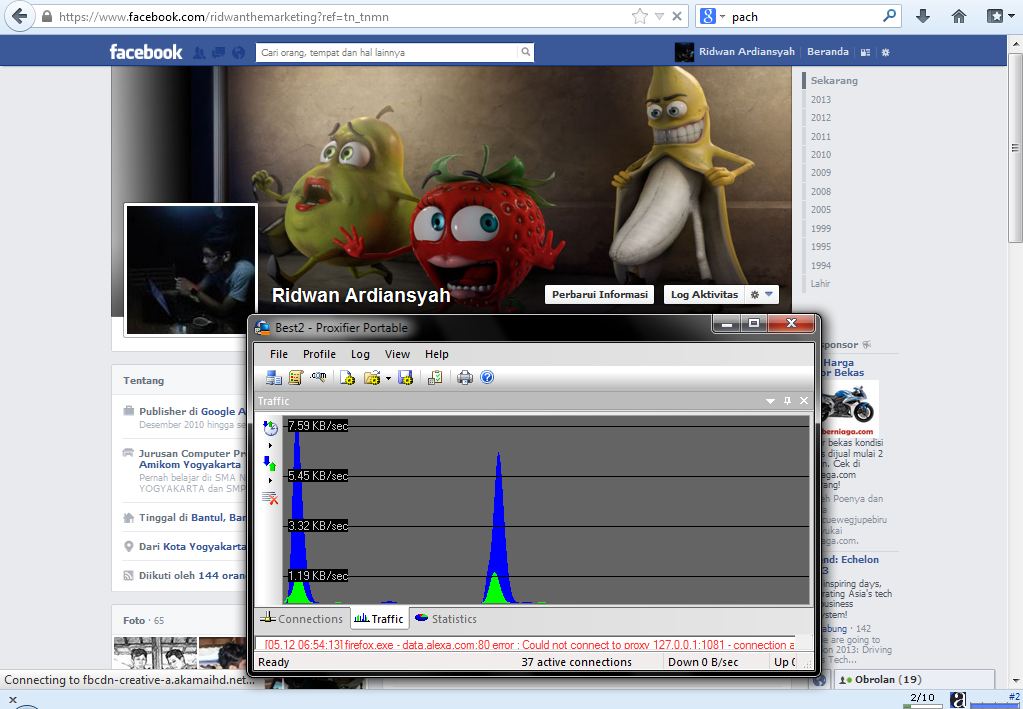1023x709 pixels.
Task: Close the Traffic pane
Action: (x=804, y=401)
